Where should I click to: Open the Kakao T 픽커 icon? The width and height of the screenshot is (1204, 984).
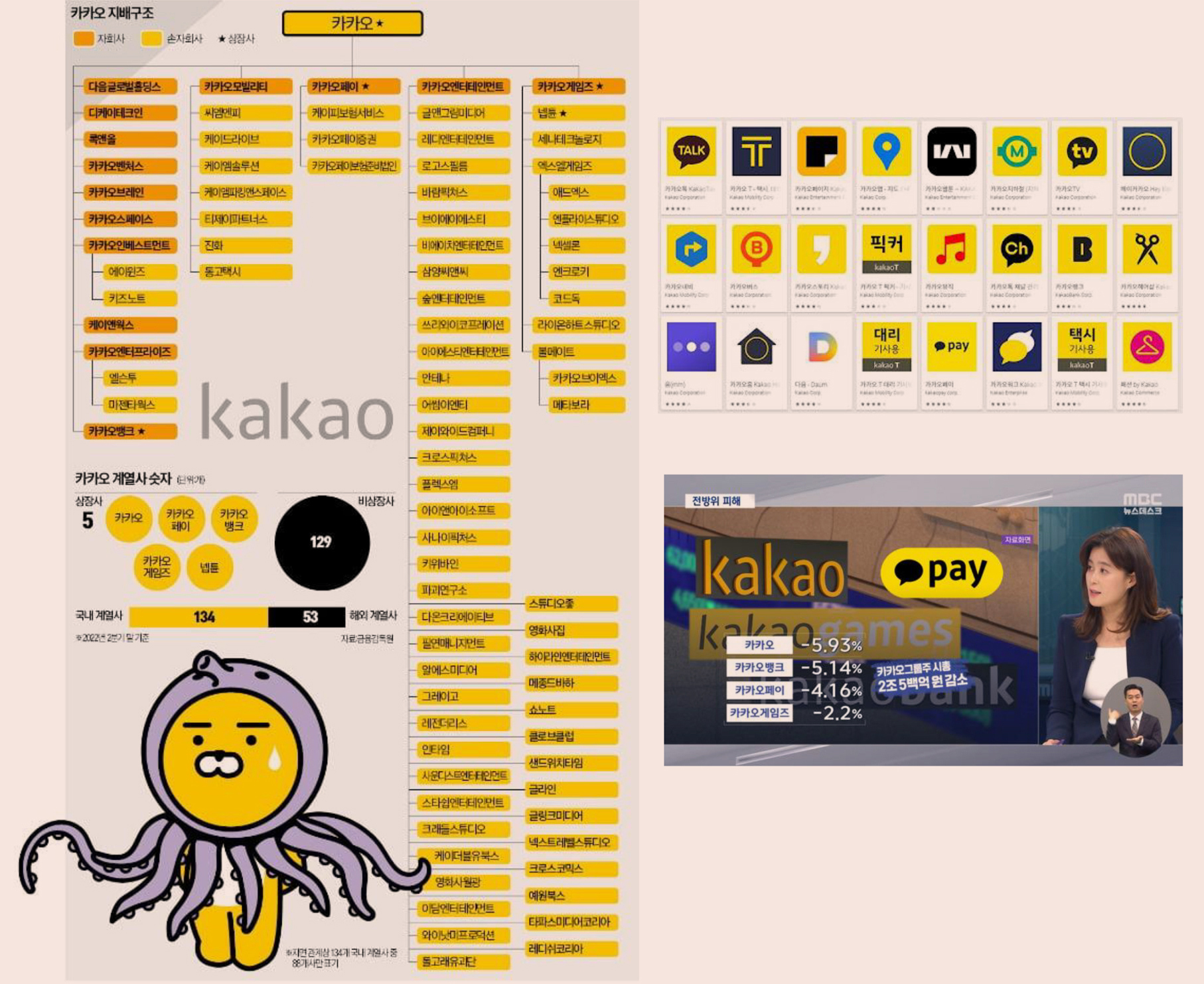click(x=886, y=249)
